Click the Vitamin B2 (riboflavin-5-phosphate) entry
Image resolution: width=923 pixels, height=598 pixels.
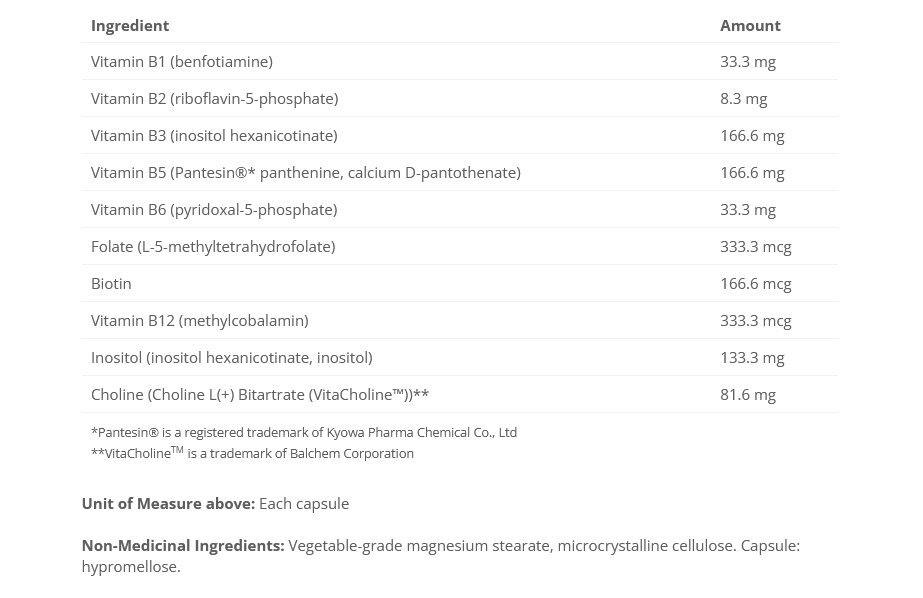click(214, 98)
